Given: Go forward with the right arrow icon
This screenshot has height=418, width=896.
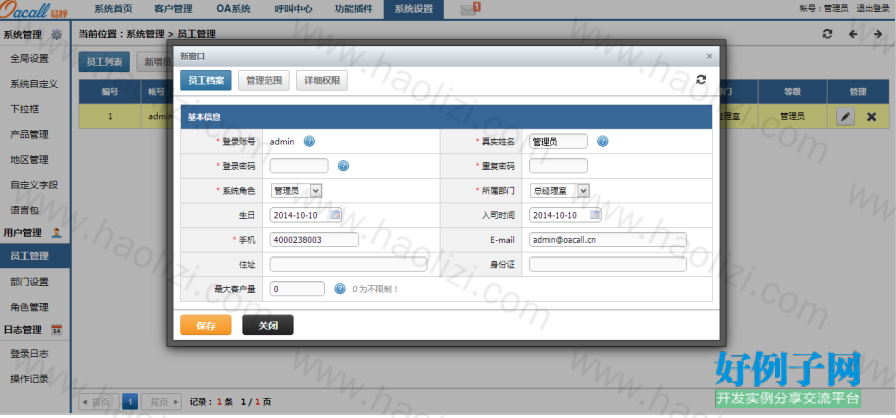Looking at the screenshot, I should pyautogui.click(x=878, y=34).
